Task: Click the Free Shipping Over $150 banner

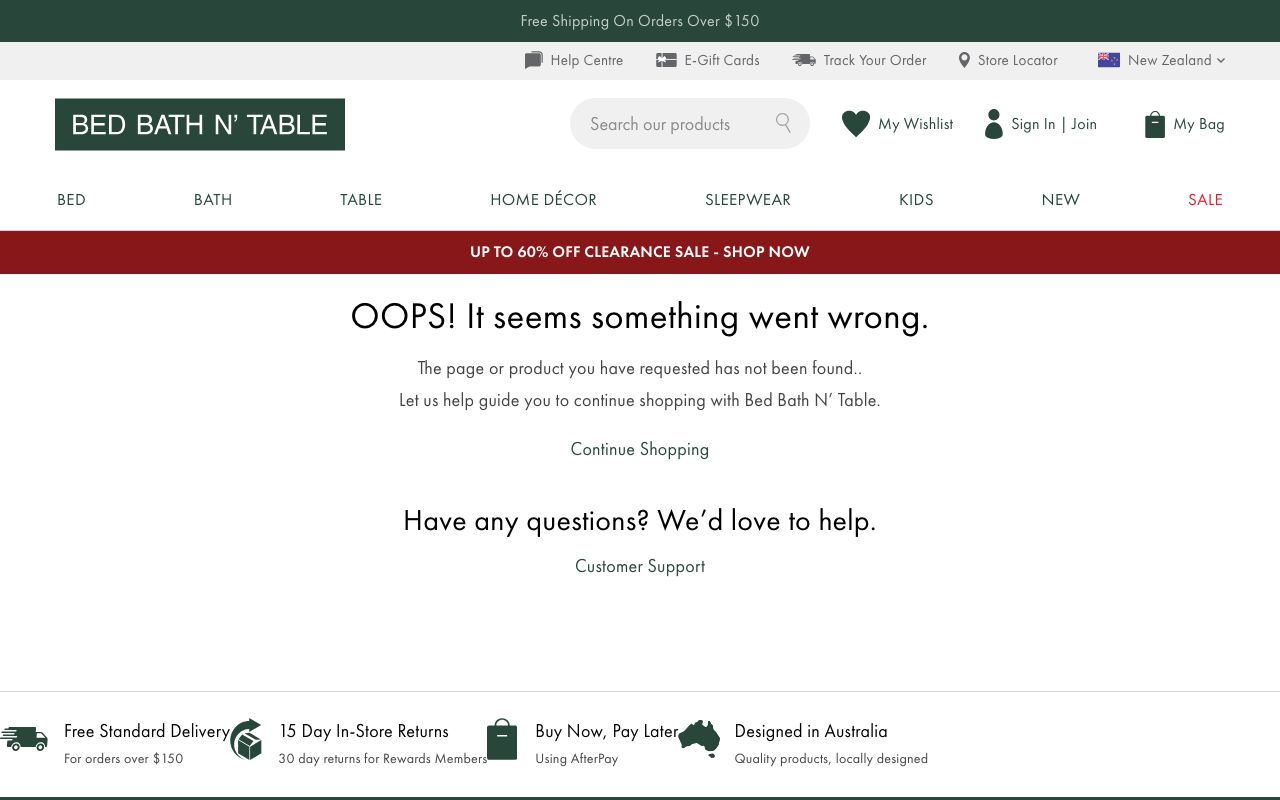Action: [640, 21]
